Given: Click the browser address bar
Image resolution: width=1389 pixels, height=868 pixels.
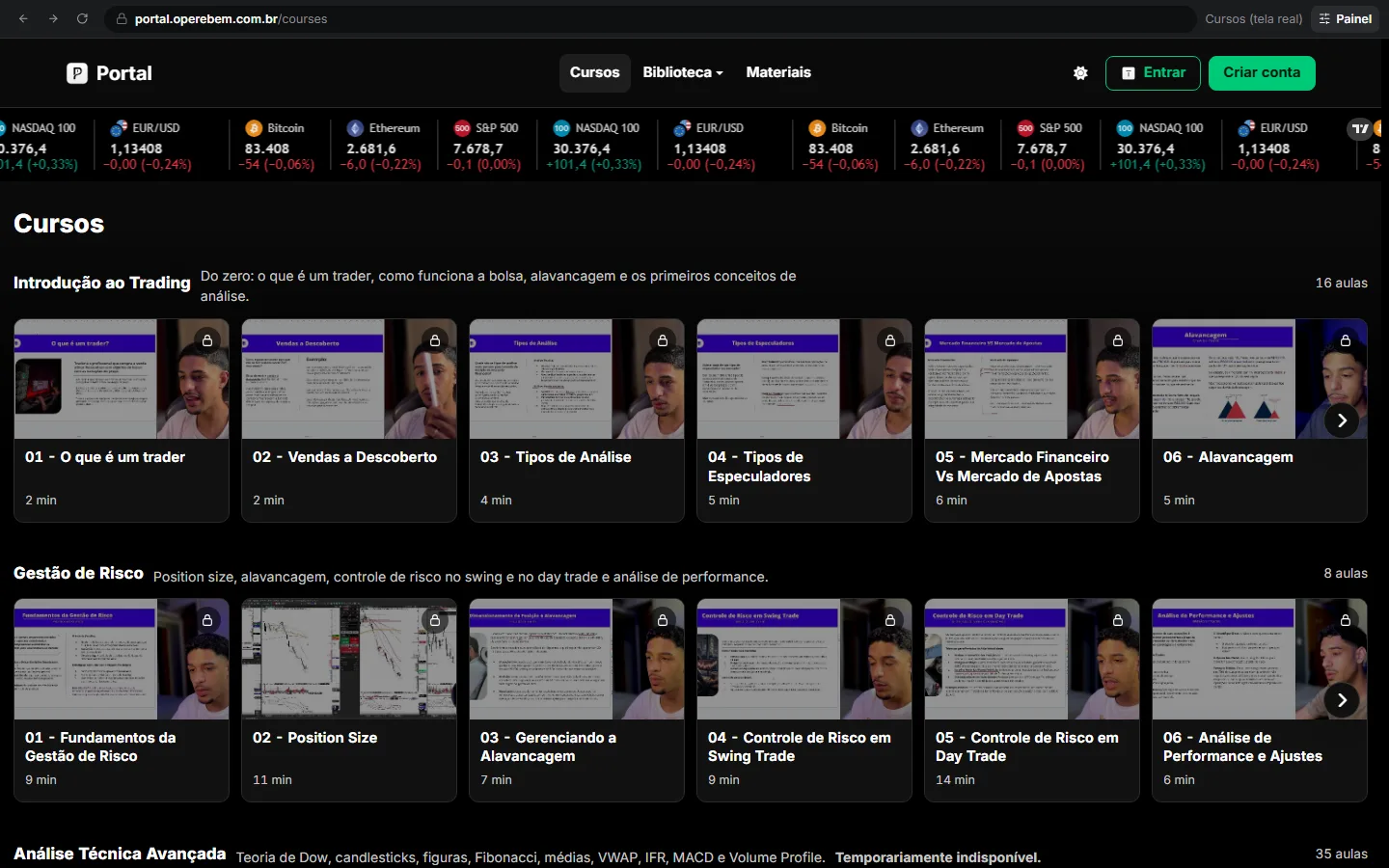Looking at the screenshot, I should pyautogui.click(x=649, y=18).
